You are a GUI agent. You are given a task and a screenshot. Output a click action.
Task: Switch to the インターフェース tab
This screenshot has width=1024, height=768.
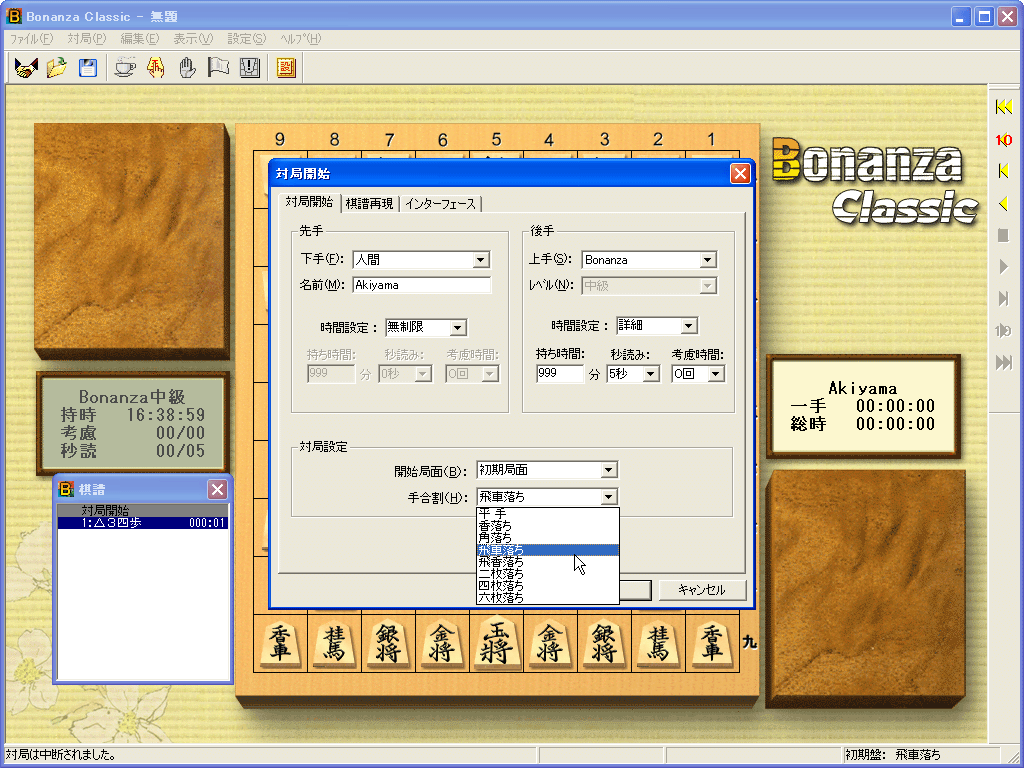pyautogui.click(x=440, y=204)
